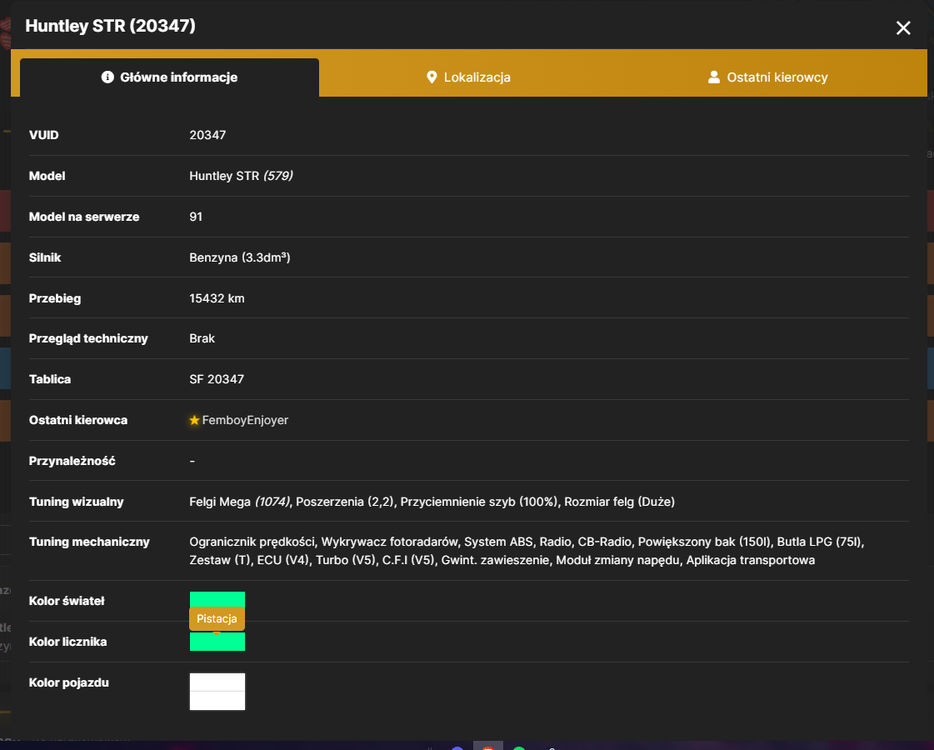This screenshot has width=934, height=750.
Task: Click the Przegląd techniczny value Brak
Action: pyautogui.click(x=202, y=338)
